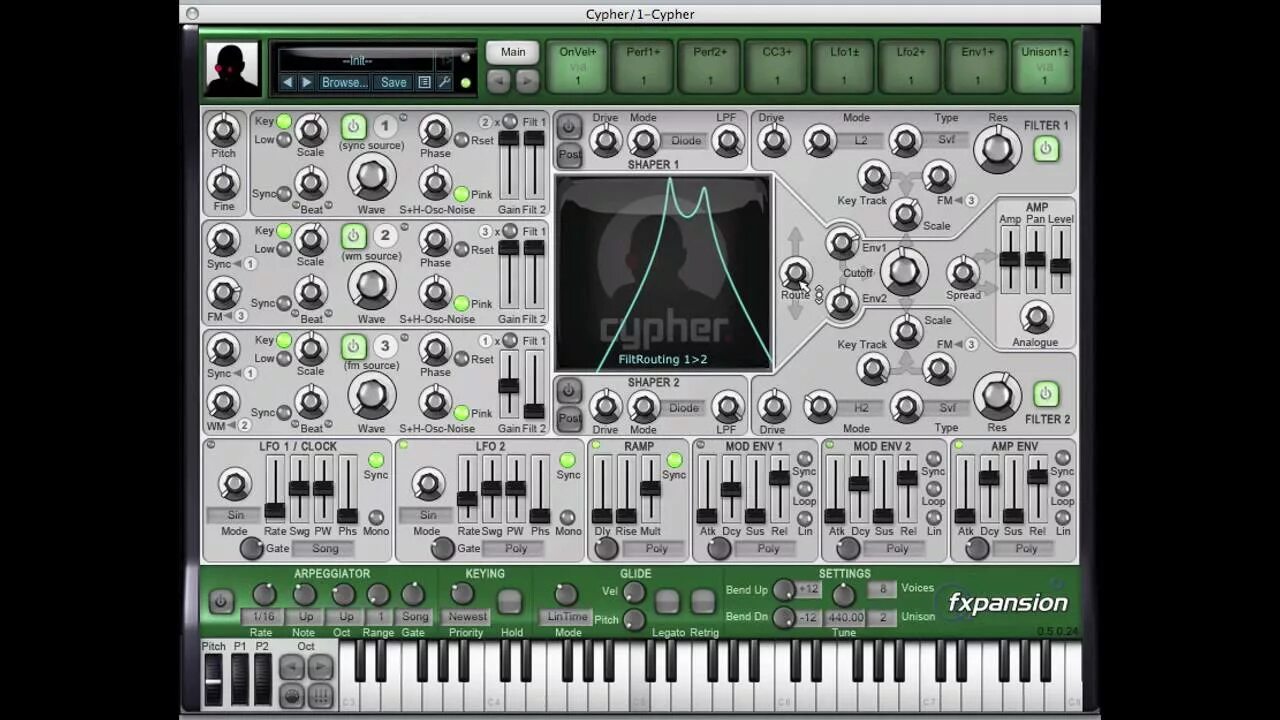Adjust the settings Tune knob
Screen dimensions: 1280x720
pos(843,595)
